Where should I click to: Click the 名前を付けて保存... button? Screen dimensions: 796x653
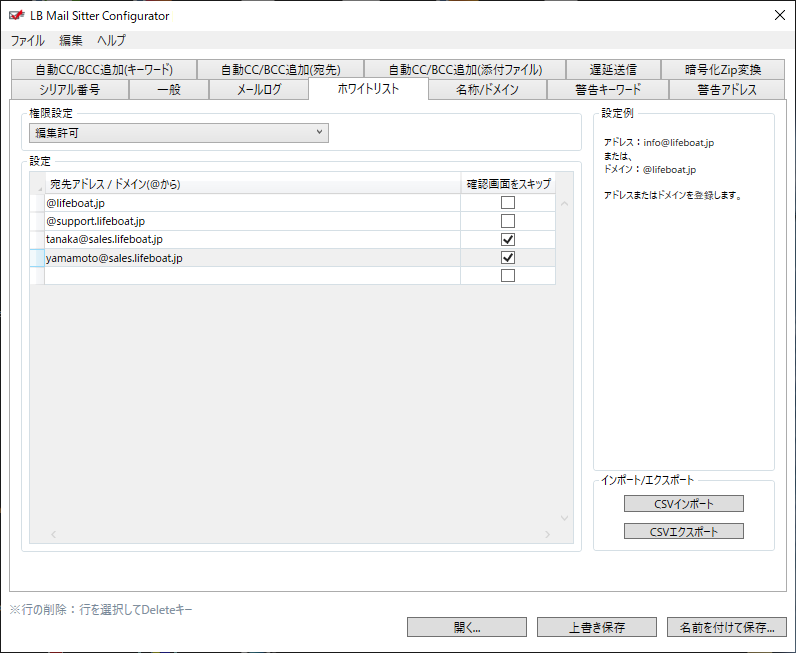click(x=727, y=627)
